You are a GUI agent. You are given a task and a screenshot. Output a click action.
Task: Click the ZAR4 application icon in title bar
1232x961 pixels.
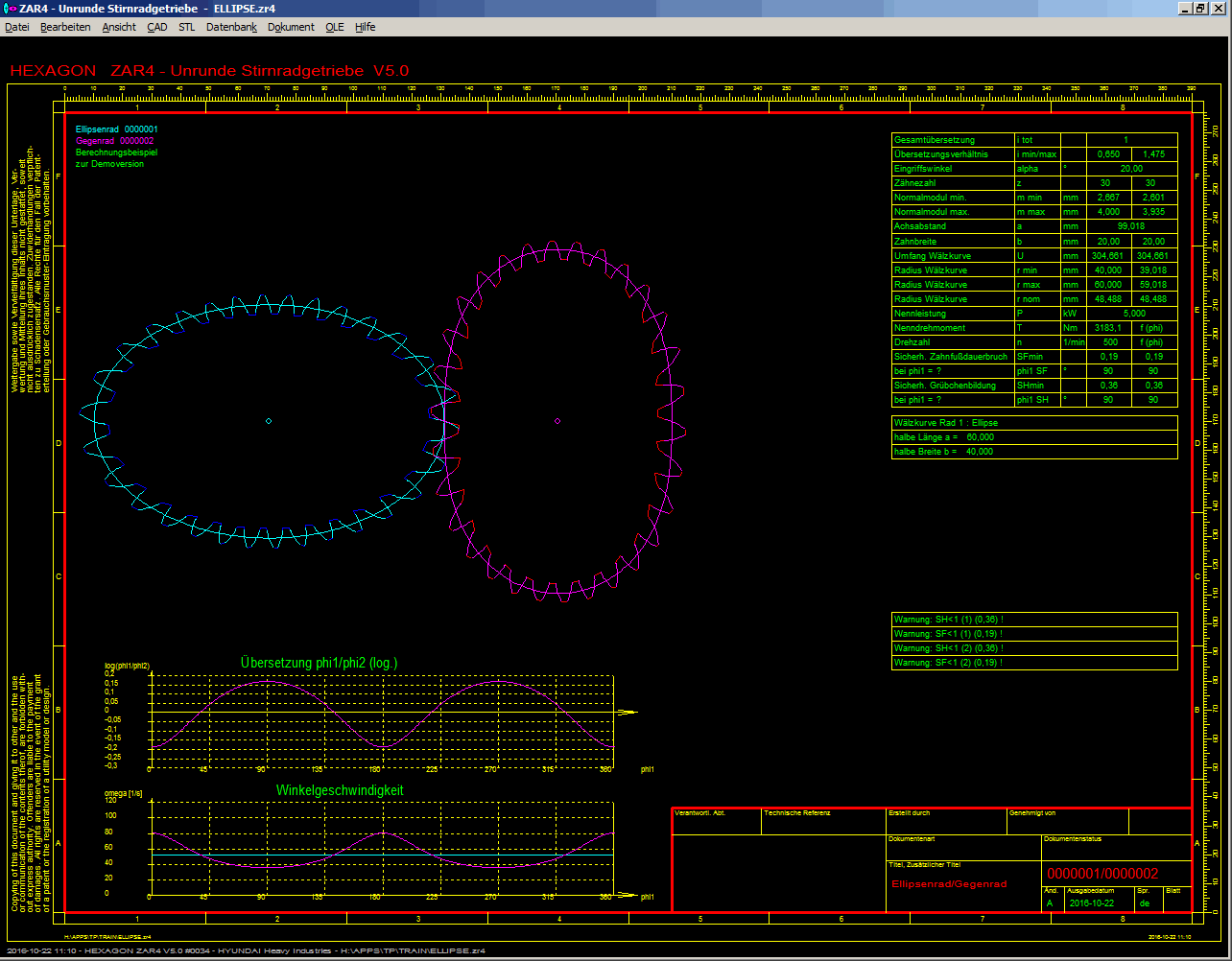point(12,9)
